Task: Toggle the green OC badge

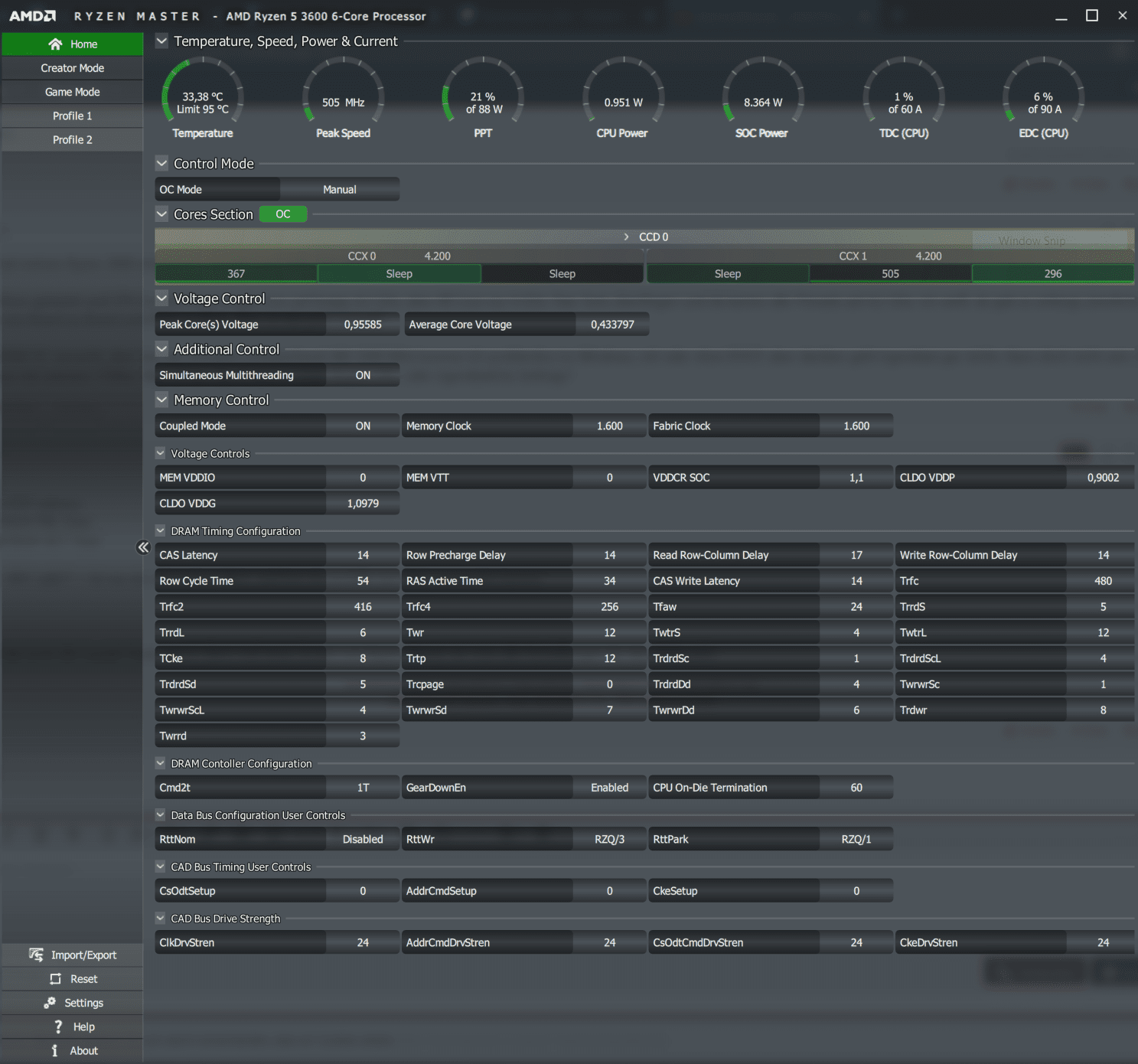Action: pyautogui.click(x=283, y=214)
